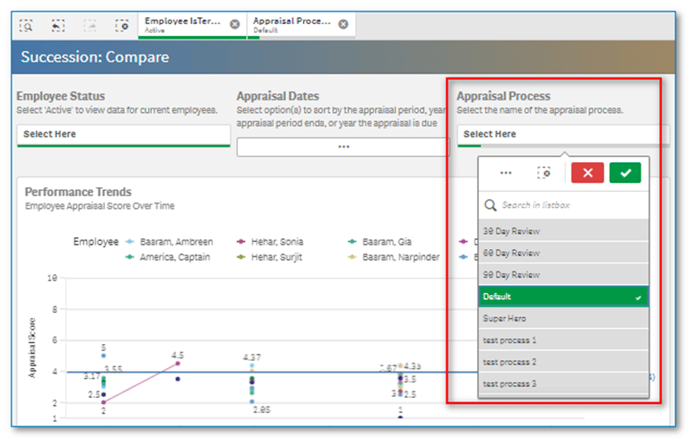Remove the Appraisal Proce... selection
The image size is (688, 439).
click(x=344, y=24)
